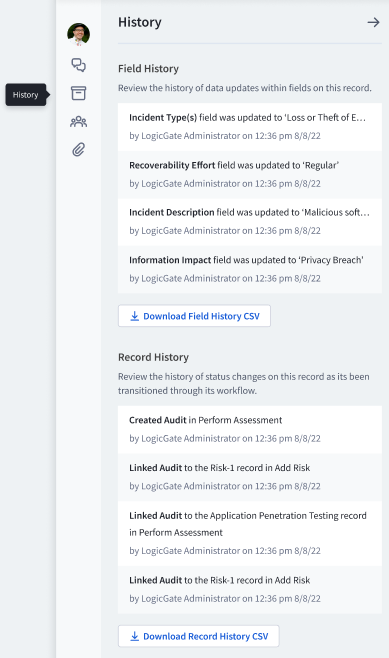Click Download Record History CSV button
Screen dimensions: 389x658
(198, 636)
